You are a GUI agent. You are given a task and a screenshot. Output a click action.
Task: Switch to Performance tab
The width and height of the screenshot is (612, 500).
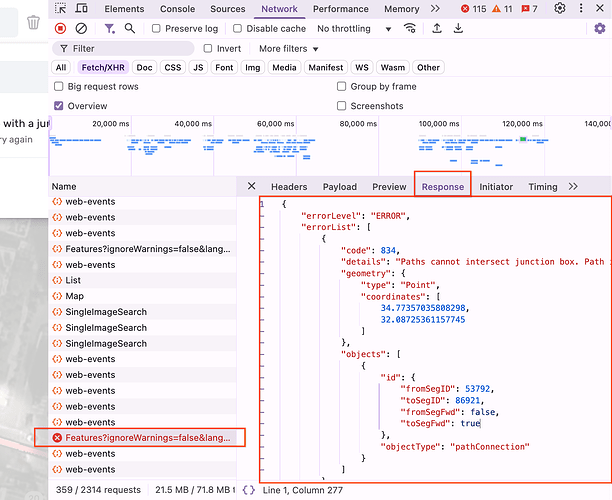(340, 9)
